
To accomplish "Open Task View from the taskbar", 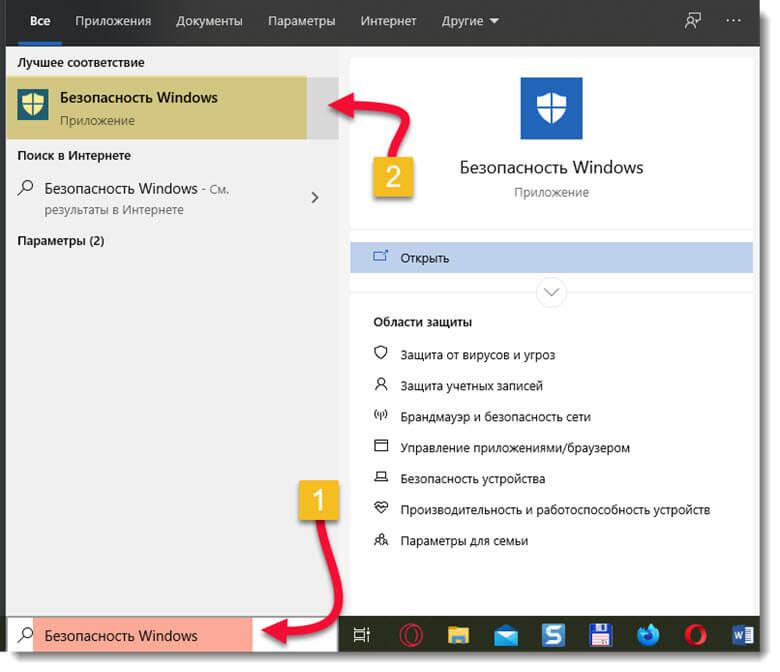I will (362, 635).
